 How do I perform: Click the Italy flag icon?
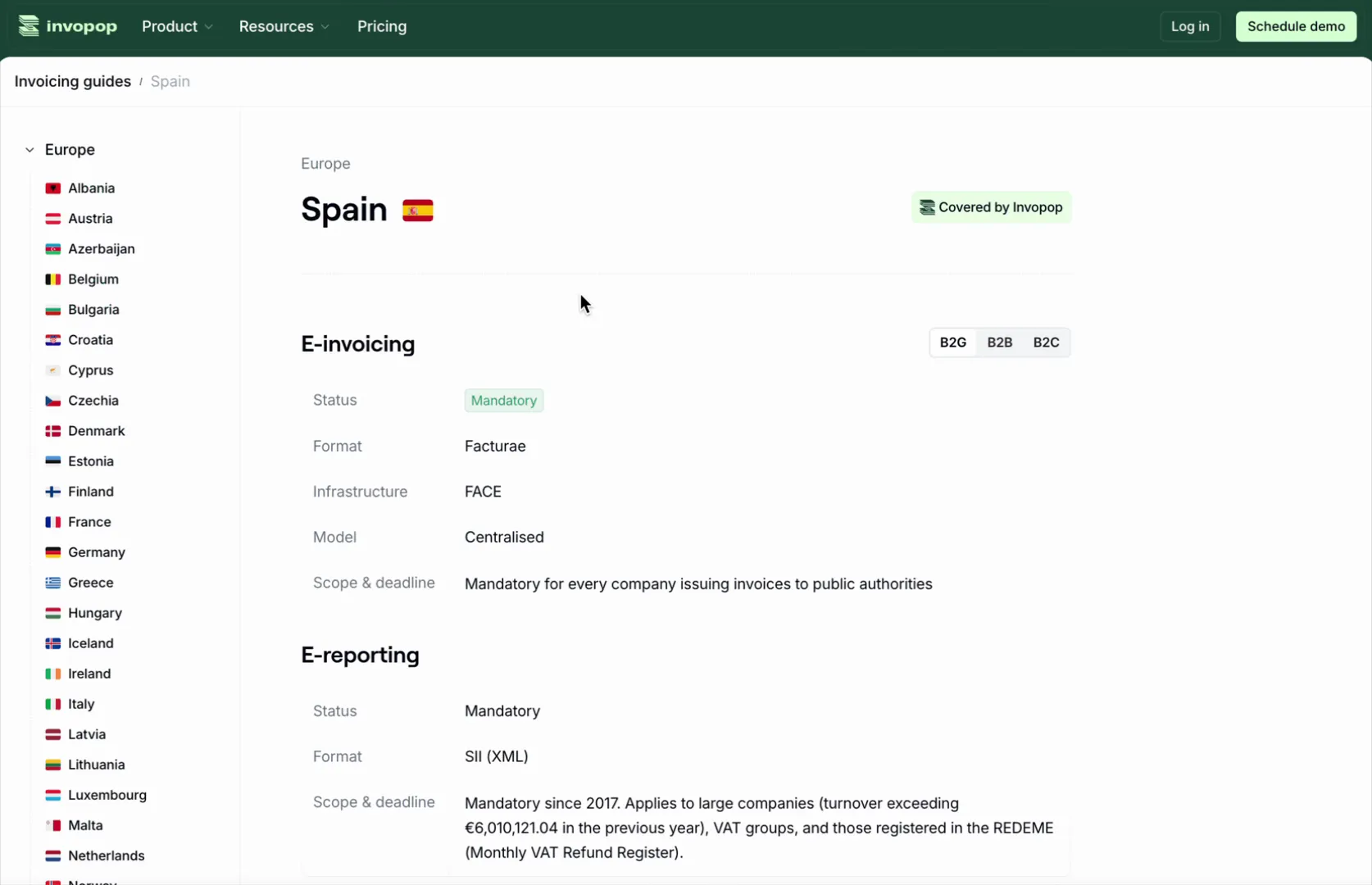(x=53, y=704)
